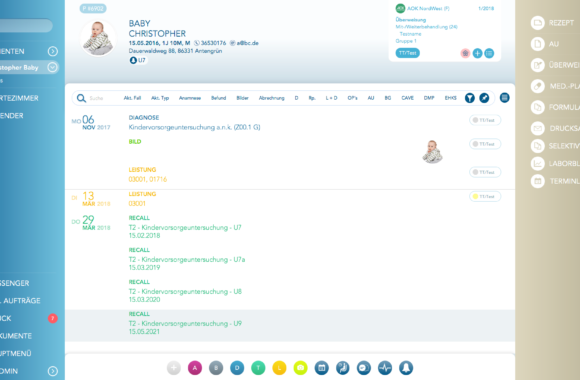Image resolution: width=580 pixels, height=380 pixels.
Task: Select the yellow camera circle in the bottom bar
Action: [300, 368]
